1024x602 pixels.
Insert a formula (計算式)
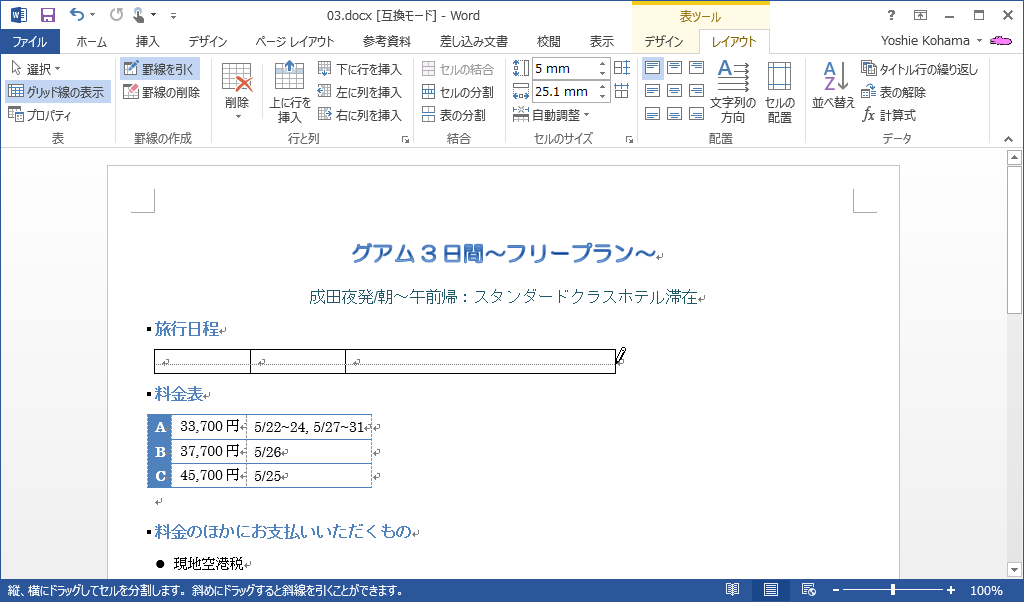coord(889,115)
